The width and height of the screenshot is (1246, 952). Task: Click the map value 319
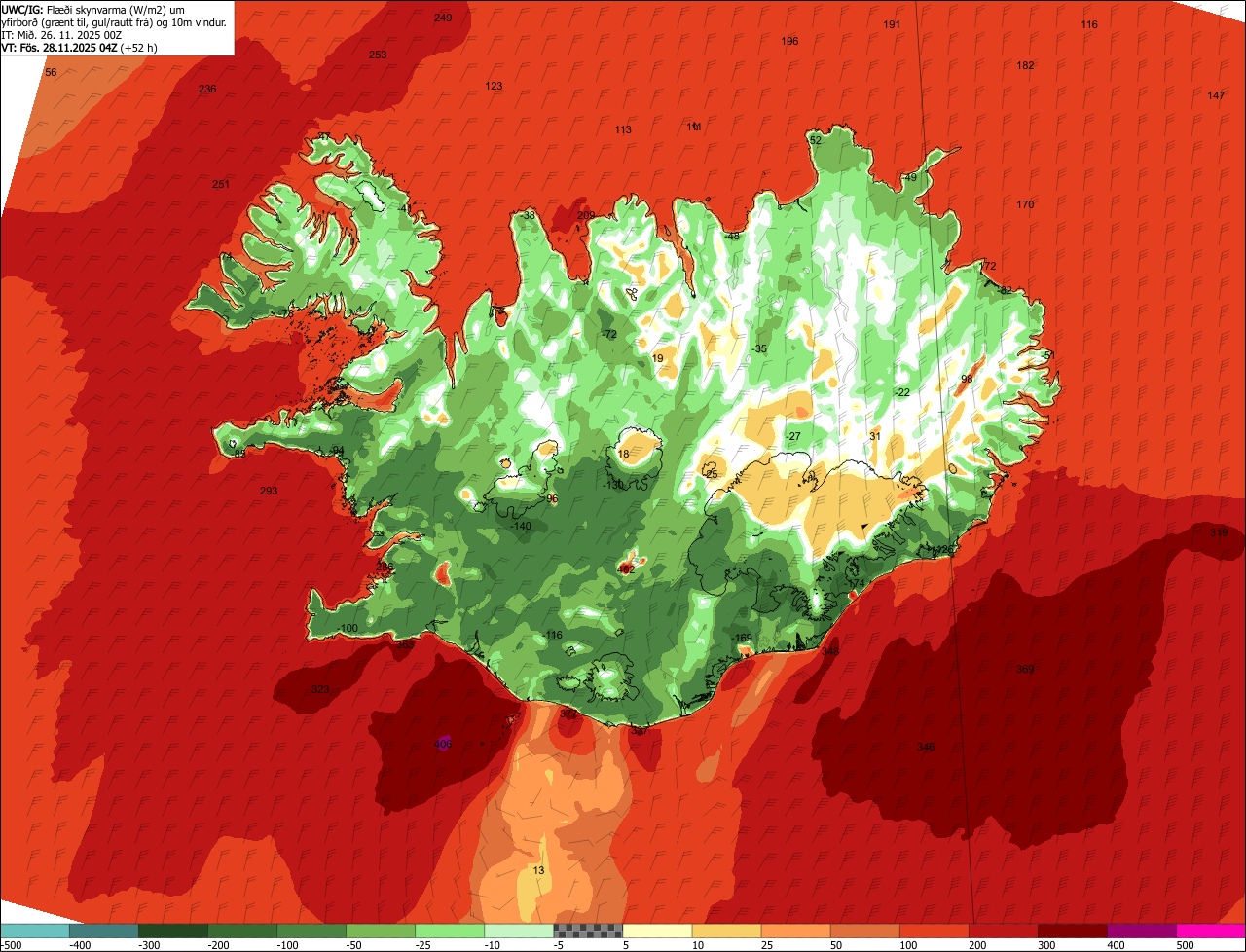[x=1219, y=533]
